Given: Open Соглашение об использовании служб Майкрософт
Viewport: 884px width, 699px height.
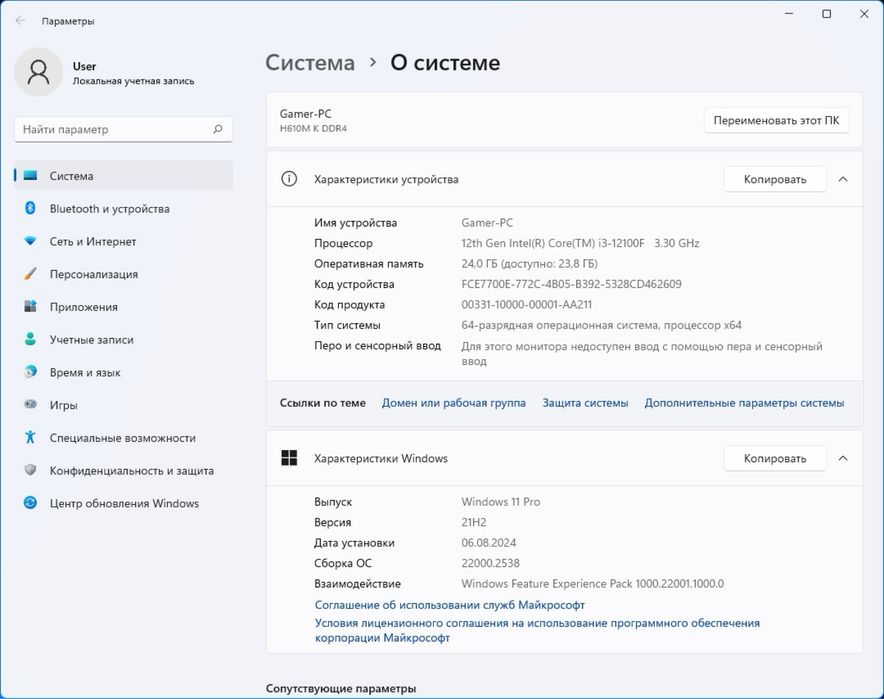Looking at the screenshot, I should coord(449,605).
